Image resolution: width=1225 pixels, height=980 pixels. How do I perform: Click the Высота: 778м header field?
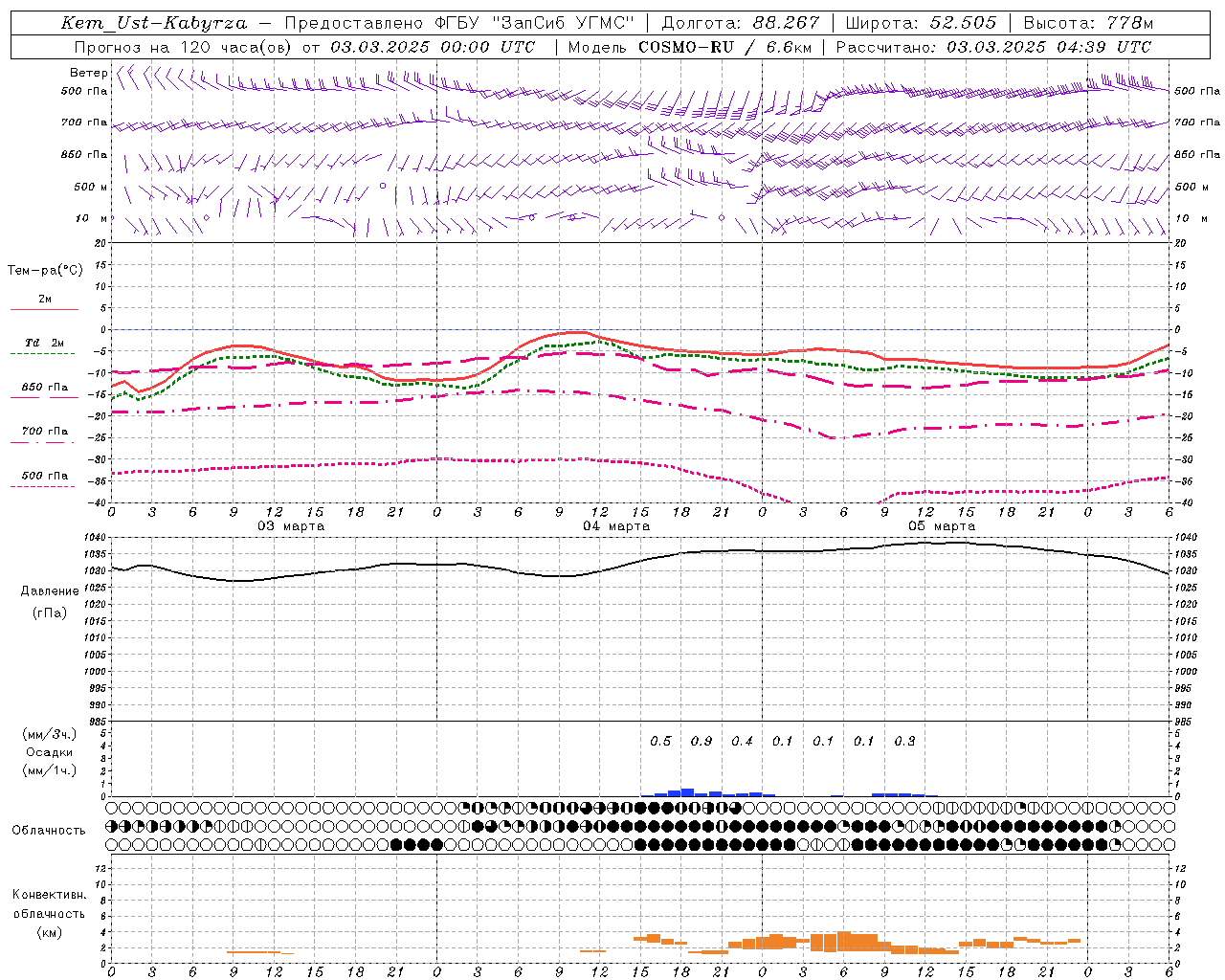[x=1088, y=23]
